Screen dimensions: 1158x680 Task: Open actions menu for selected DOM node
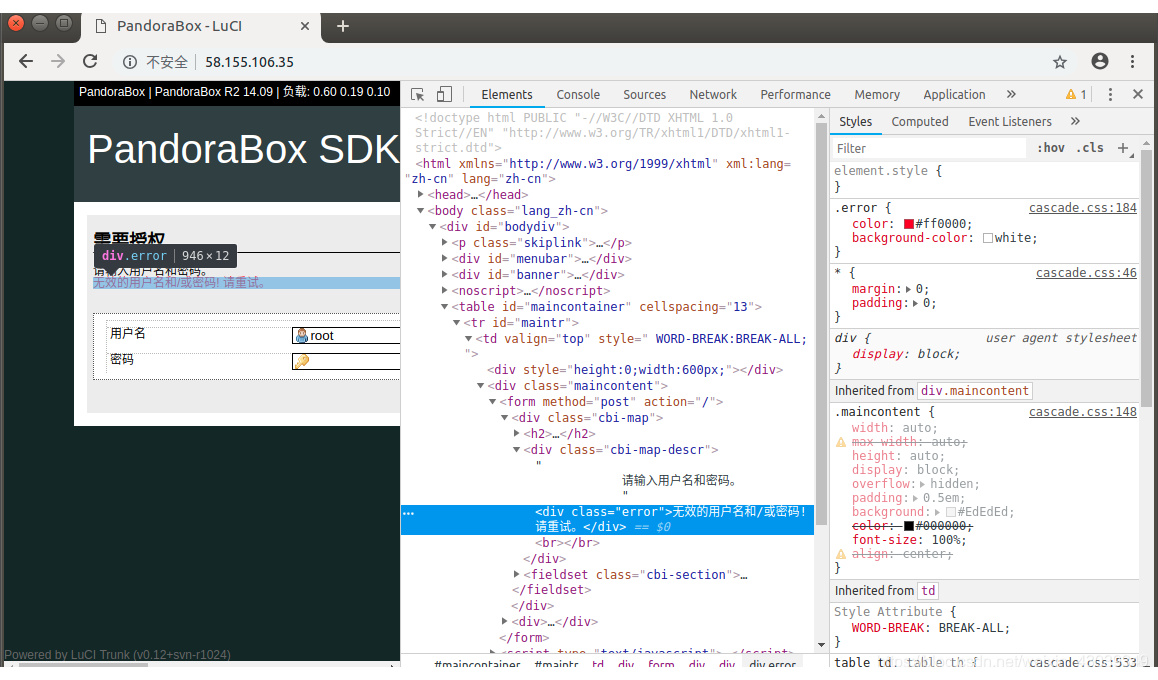[x=408, y=513]
